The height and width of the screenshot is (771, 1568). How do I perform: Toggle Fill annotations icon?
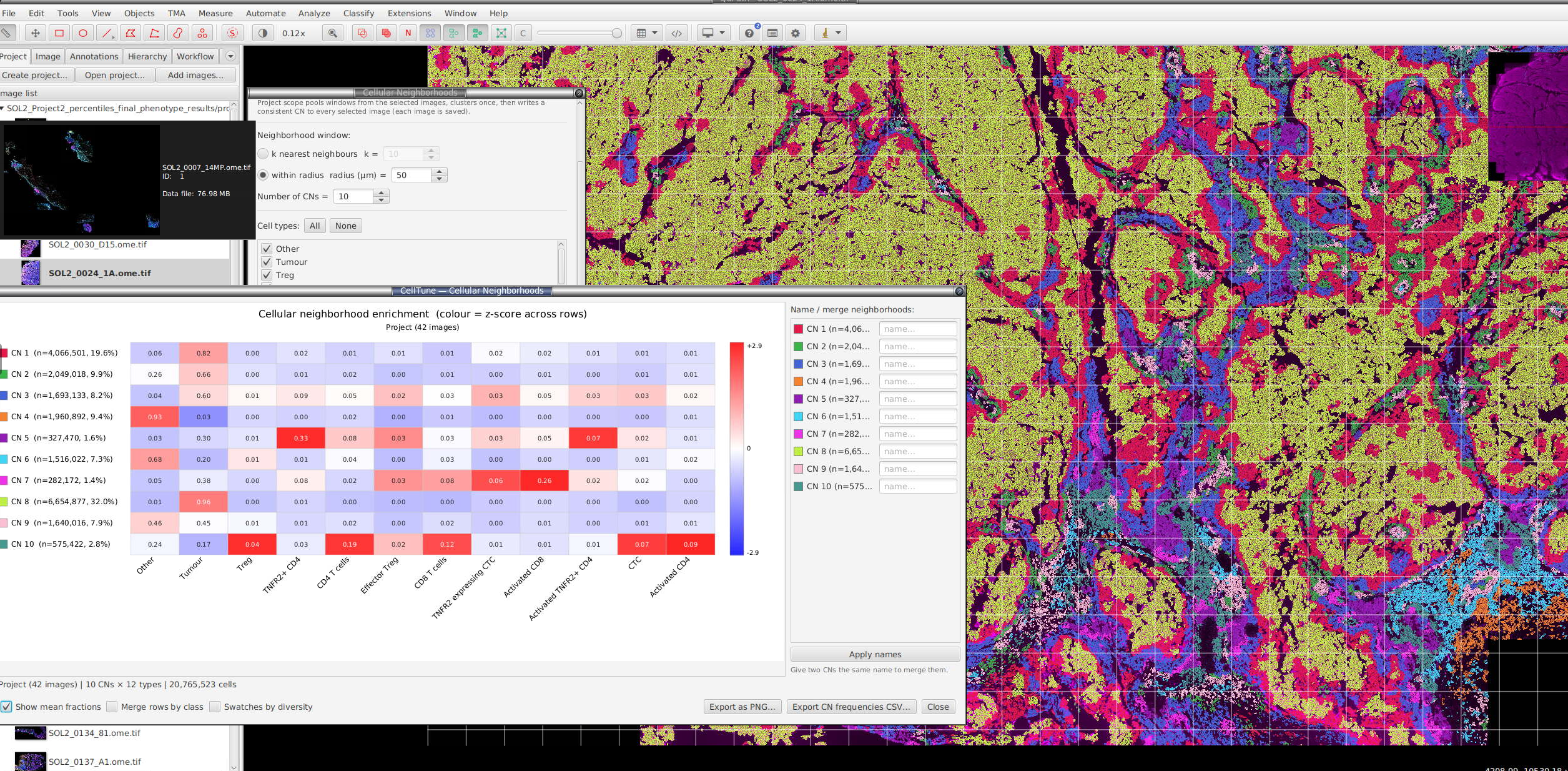386,33
